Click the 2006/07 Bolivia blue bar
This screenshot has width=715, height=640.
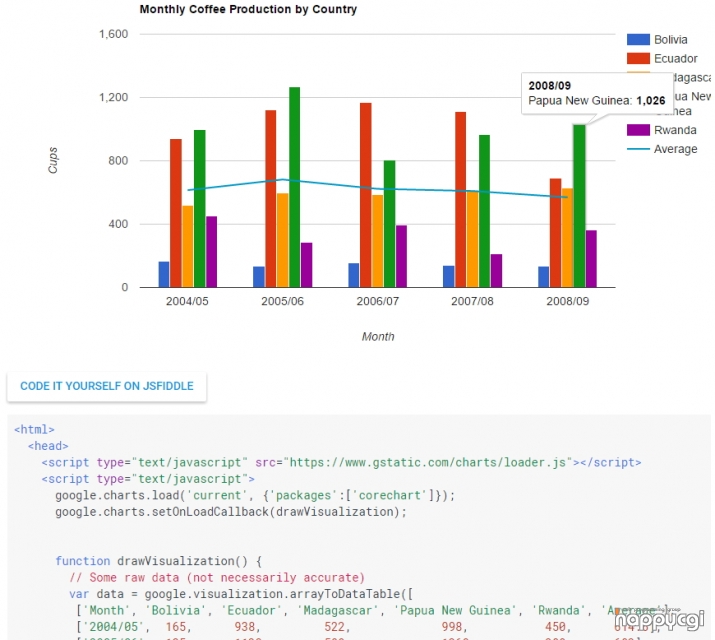[x=354, y=275]
